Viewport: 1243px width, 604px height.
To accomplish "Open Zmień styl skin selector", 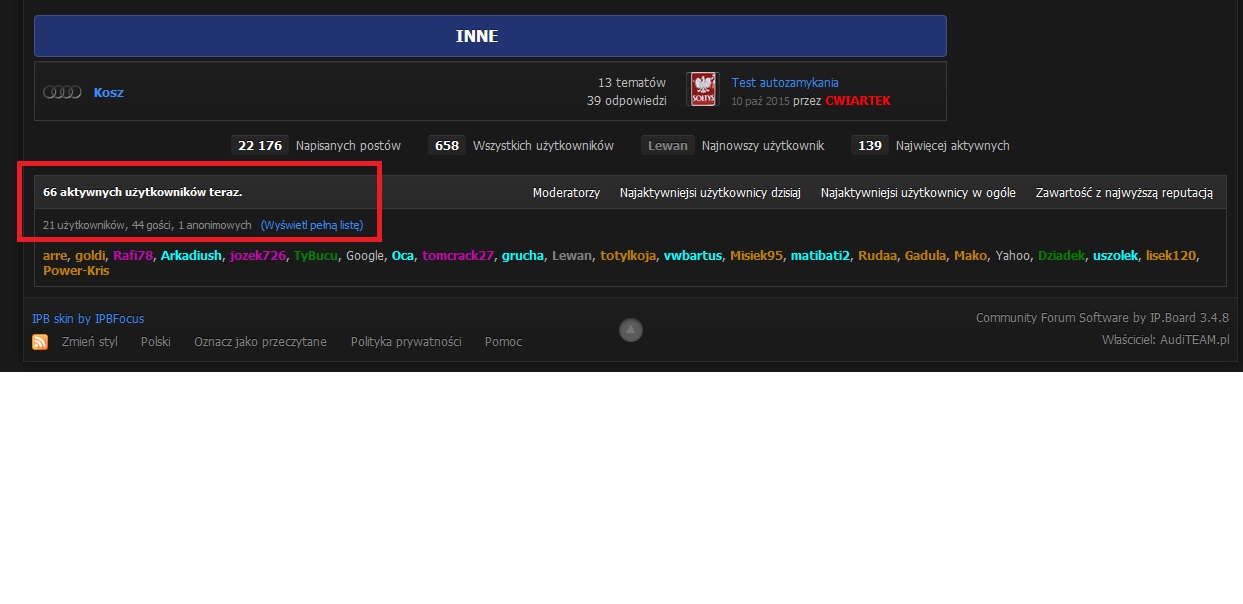I will [x=89, y=342].
